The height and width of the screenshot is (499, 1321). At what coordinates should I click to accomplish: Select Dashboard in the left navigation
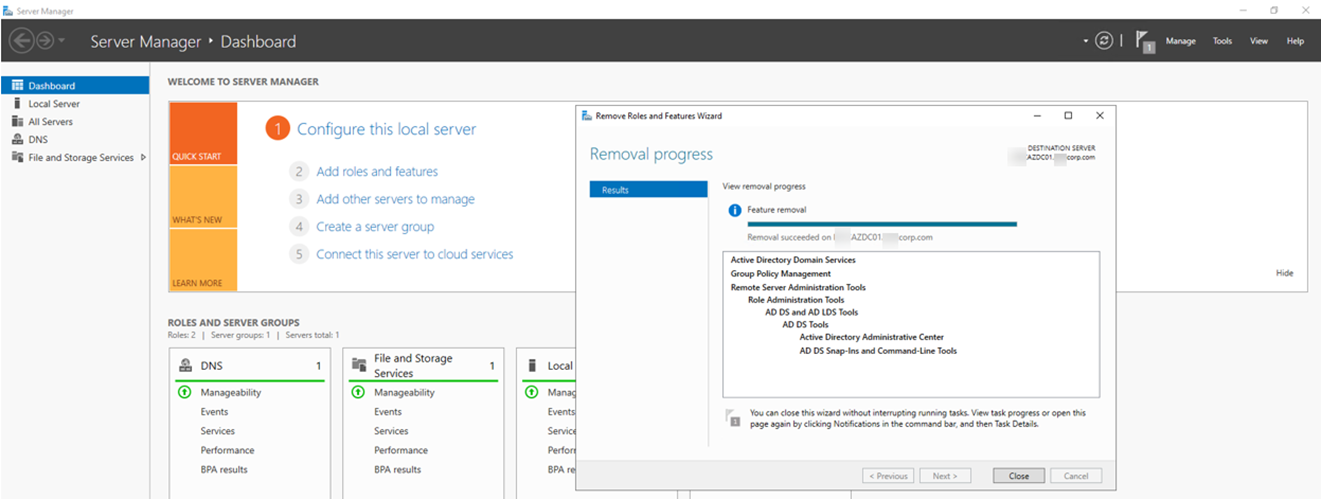tap(75, 86)
